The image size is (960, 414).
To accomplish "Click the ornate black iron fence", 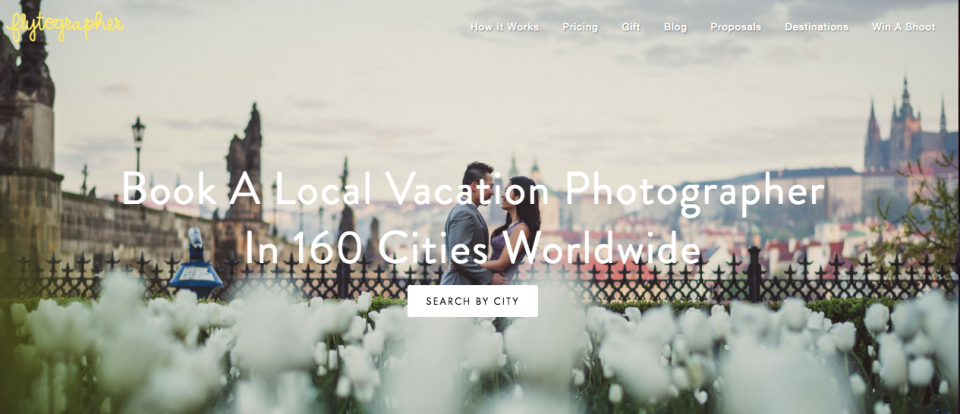I will [480, 274].
